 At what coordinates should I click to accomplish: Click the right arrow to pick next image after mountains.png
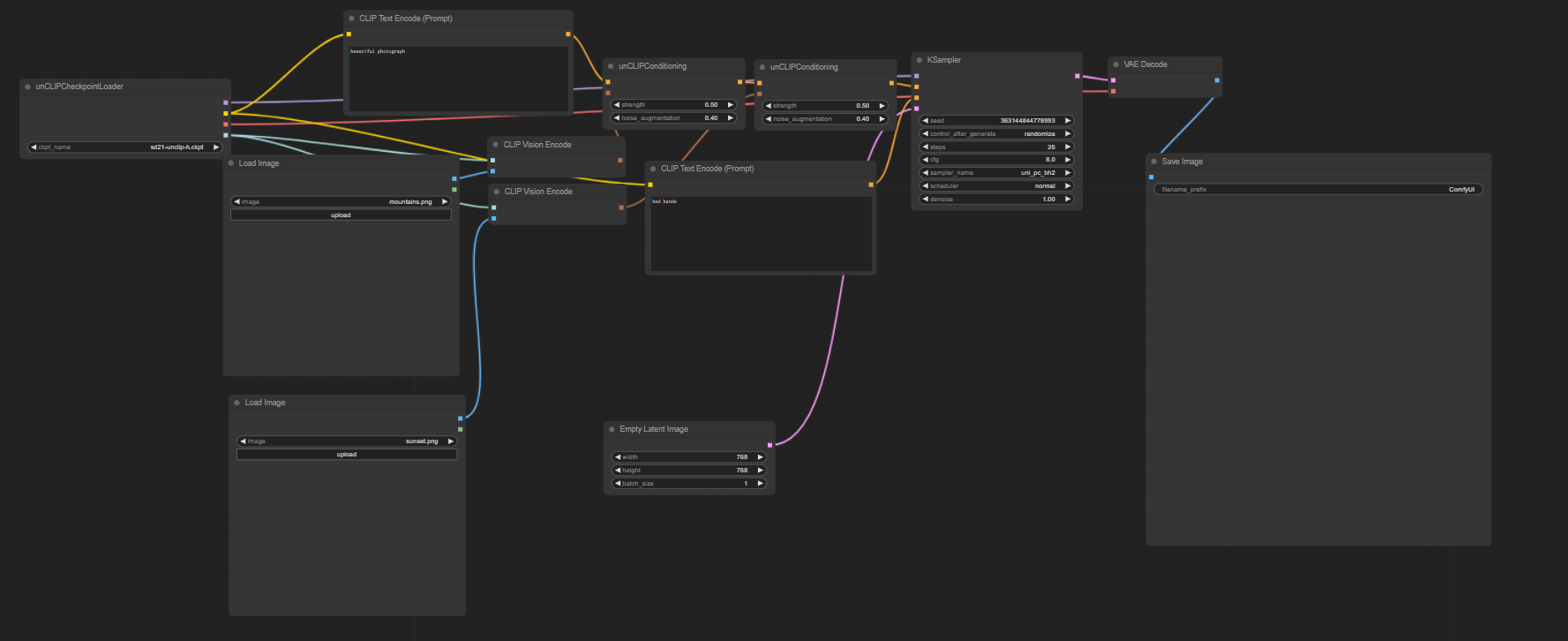pos(445,202)
